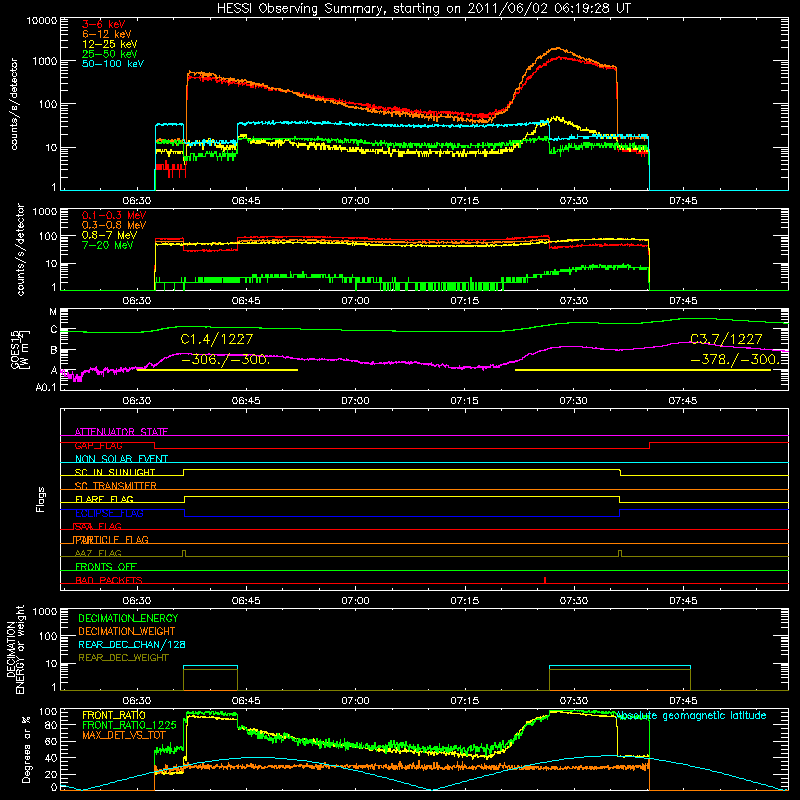Click the DECIMATION_WEIGHT legend label

tap(127, 631)
